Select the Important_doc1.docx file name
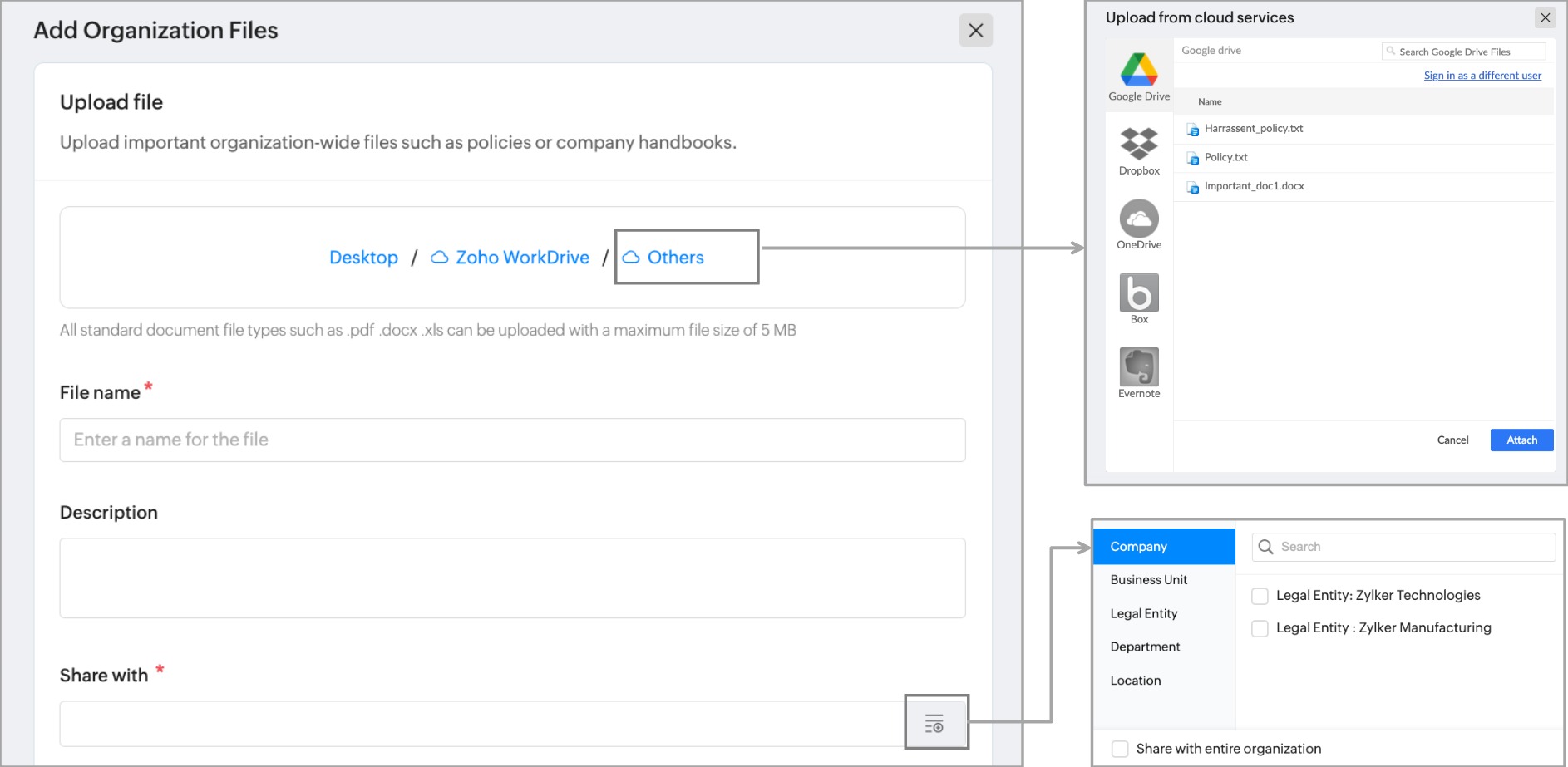 click(x=1255, y=186)
